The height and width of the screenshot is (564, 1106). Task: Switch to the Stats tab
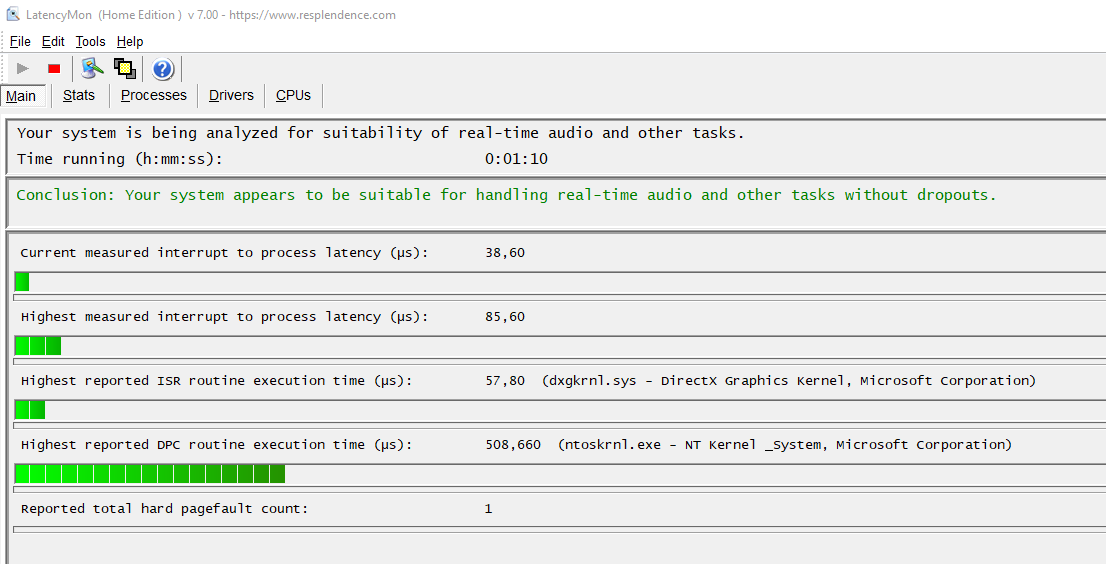click(x=79, y=95)
